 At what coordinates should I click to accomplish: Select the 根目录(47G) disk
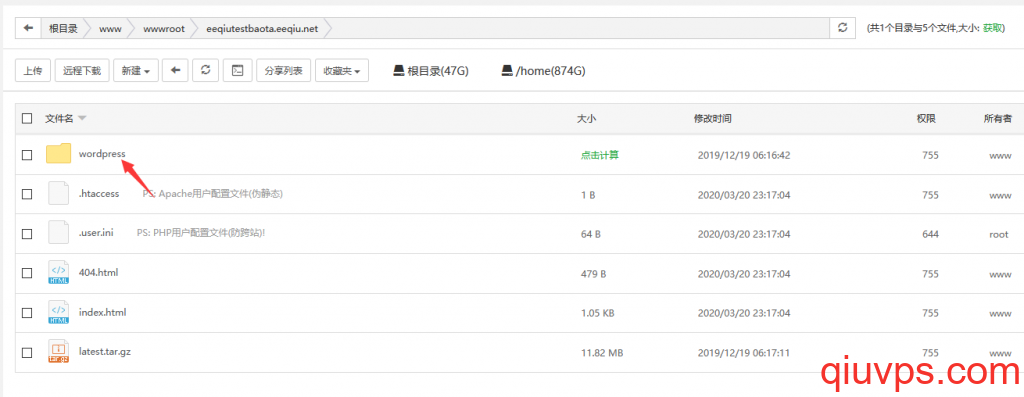coord(431,71)
